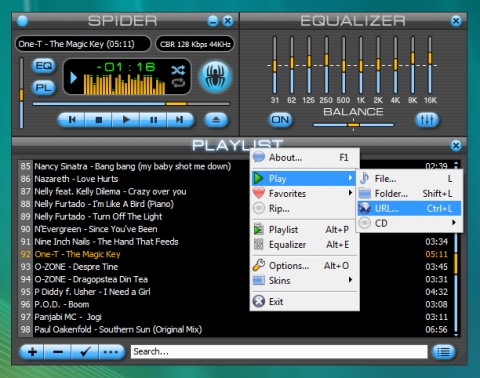Screen dimensions: 480x378
Task: Skip to the next track
Action: [x=180, y=120]
